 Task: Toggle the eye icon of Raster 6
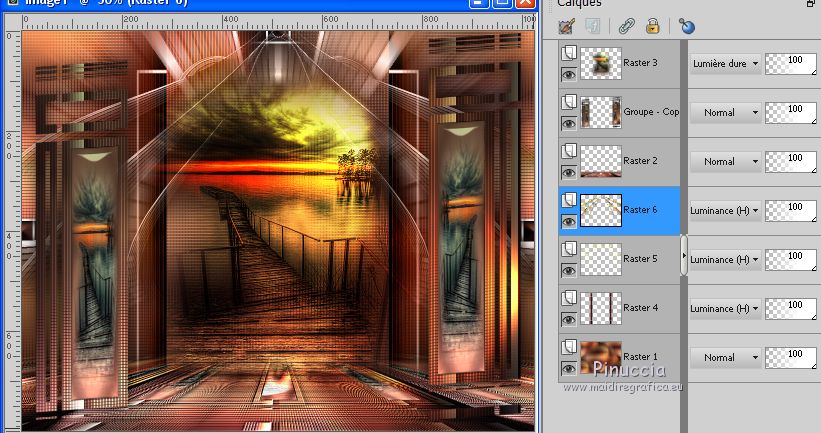[569, 221]
